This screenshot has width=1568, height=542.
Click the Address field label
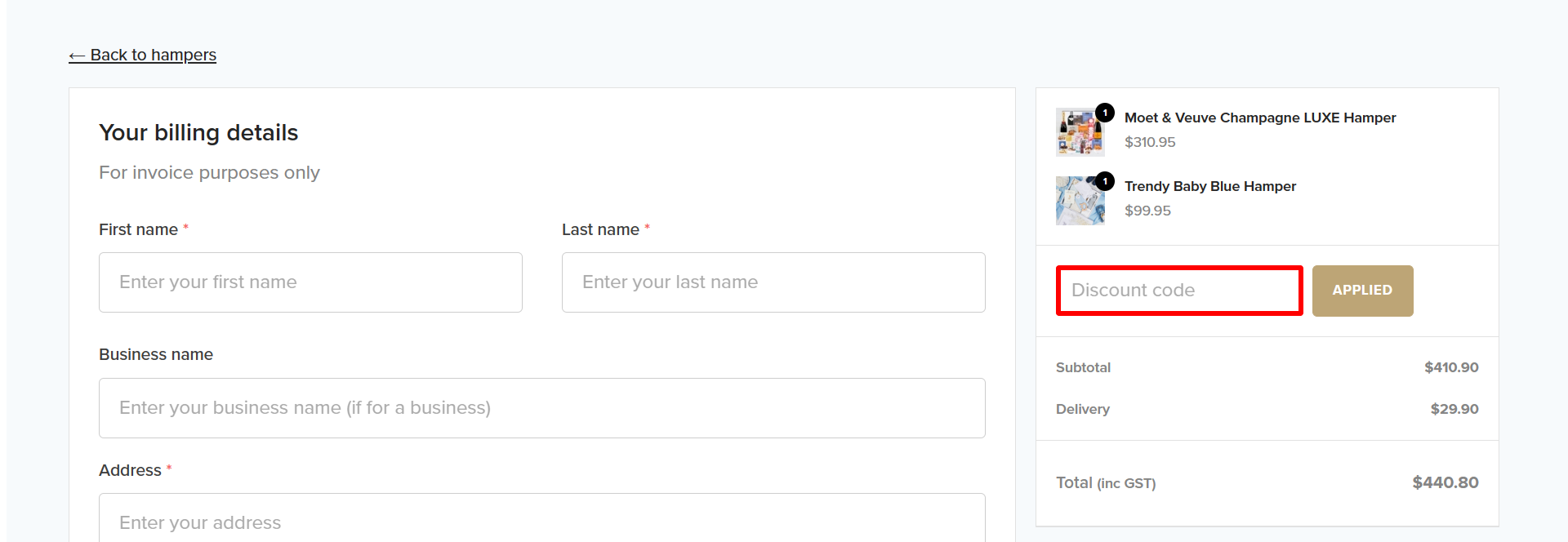(x=130, y=470)
